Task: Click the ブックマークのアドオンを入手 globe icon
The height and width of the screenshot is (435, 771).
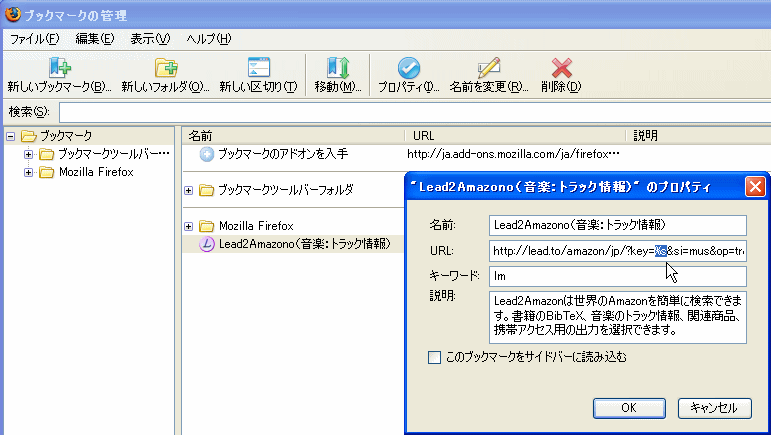Action: (207, 154)
